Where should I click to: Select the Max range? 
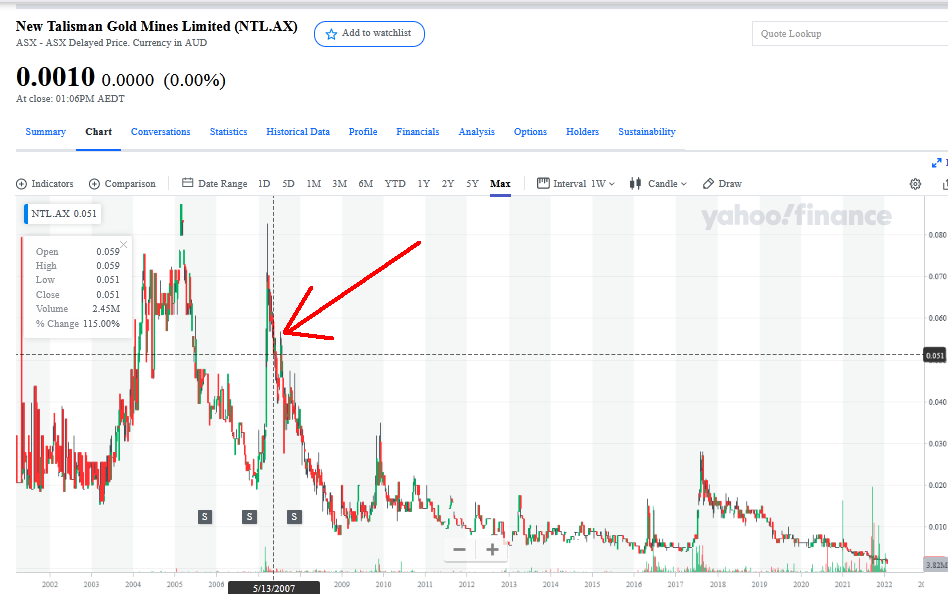click(500, 184)
